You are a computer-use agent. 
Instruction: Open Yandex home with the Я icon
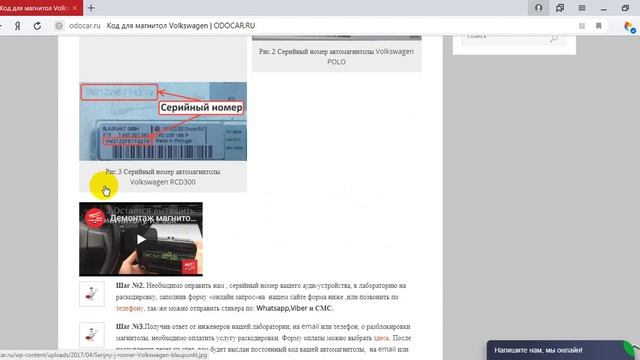tap(18, 26)
